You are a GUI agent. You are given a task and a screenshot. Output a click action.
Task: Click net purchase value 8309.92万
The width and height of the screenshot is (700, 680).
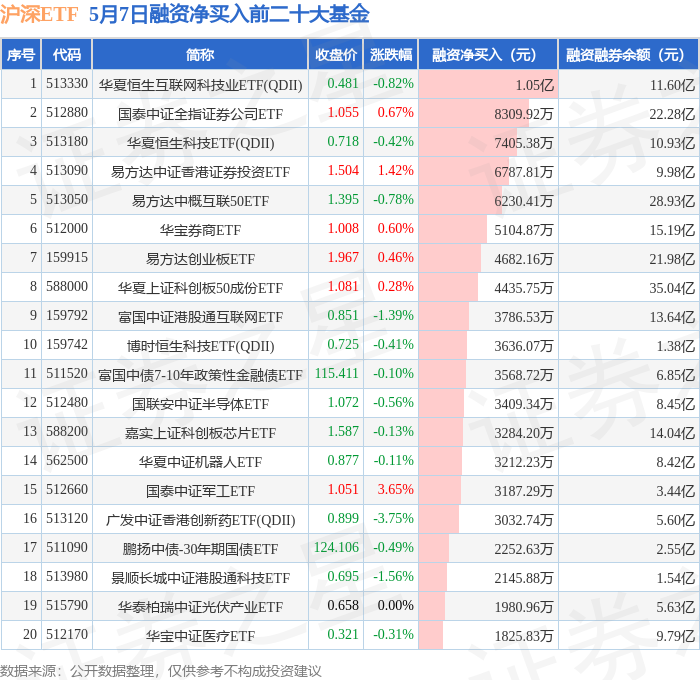524,114
